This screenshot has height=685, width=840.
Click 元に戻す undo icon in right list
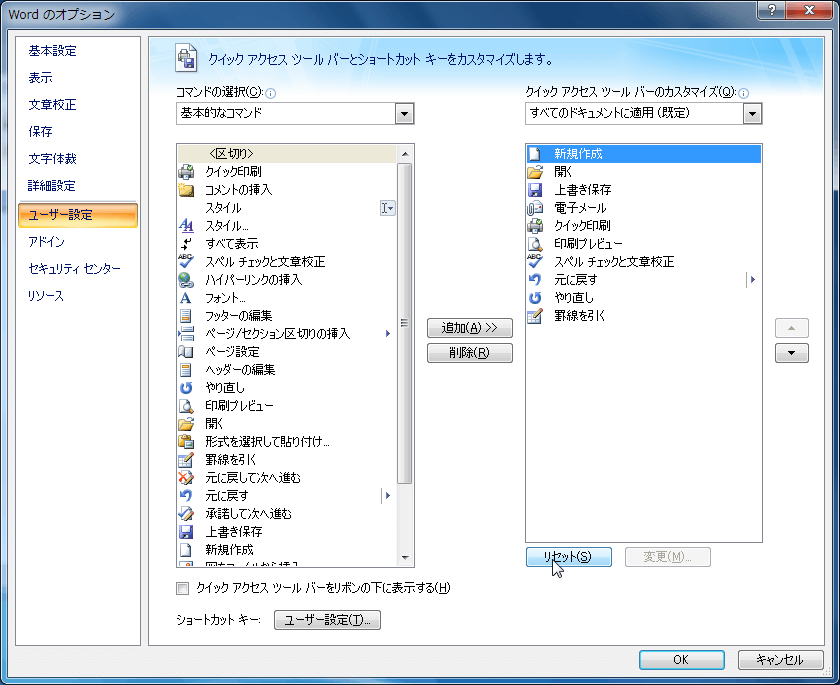[535, 280]
